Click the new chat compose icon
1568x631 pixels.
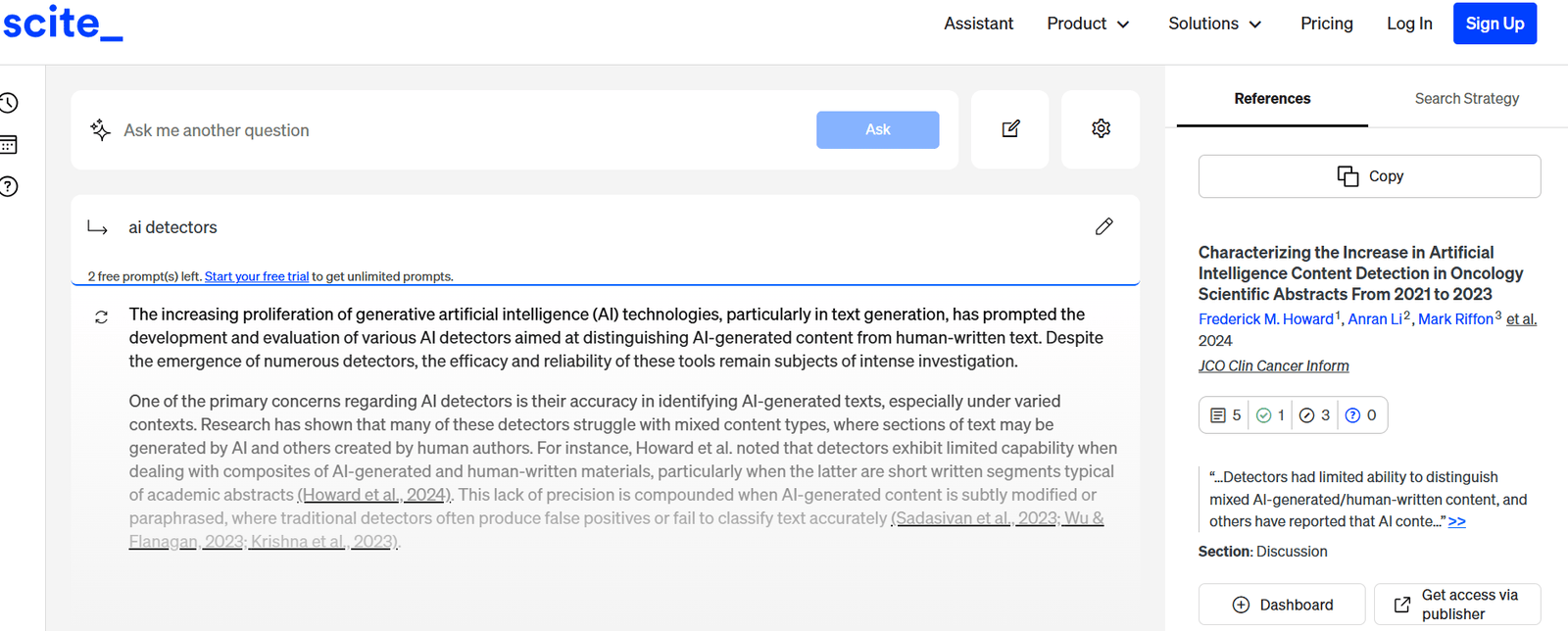click(x=1010, y=129)
